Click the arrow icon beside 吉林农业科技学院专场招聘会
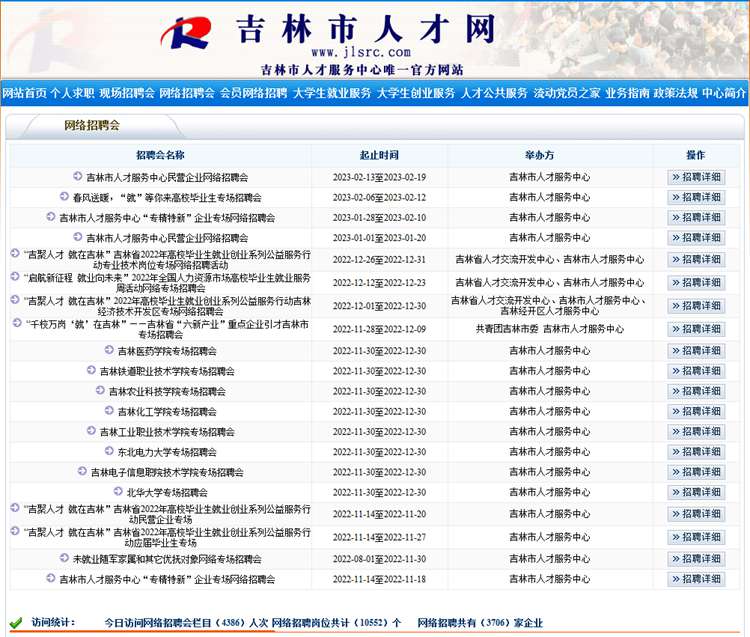The height and width of the screenshot is (637, 750). tap(100, 391)
